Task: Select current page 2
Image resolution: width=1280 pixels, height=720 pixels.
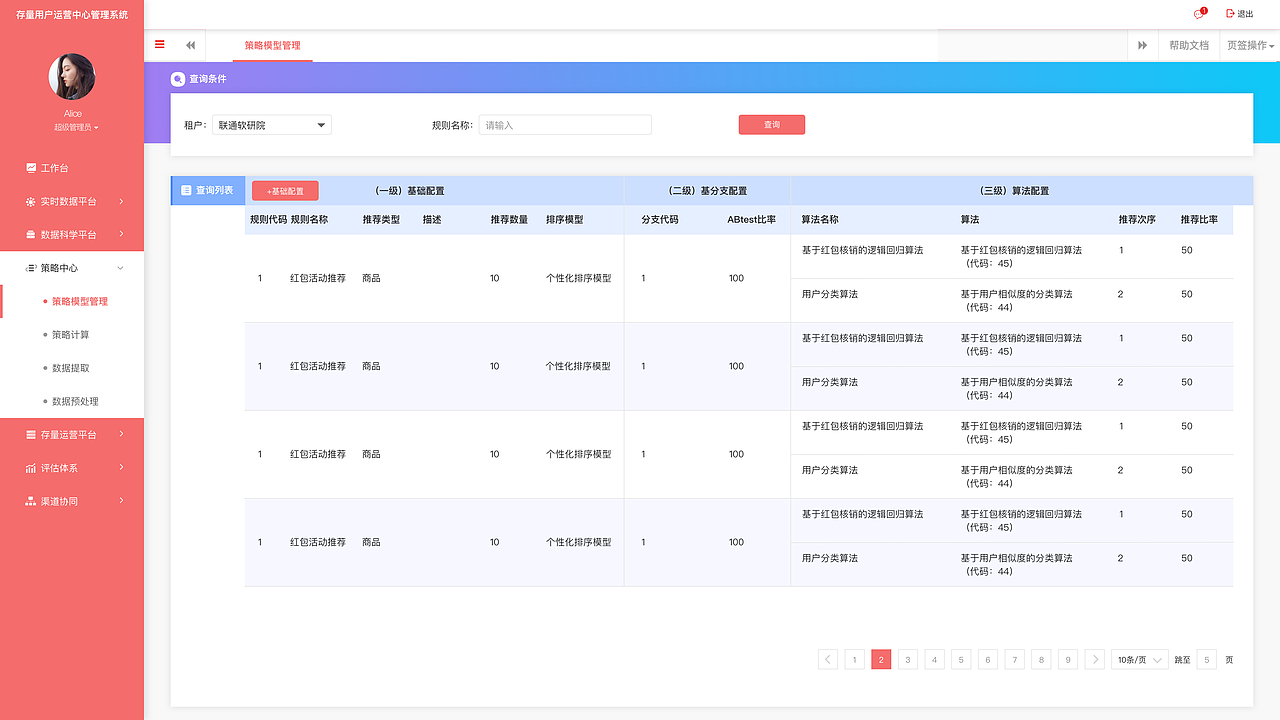Action: point(881,659)
